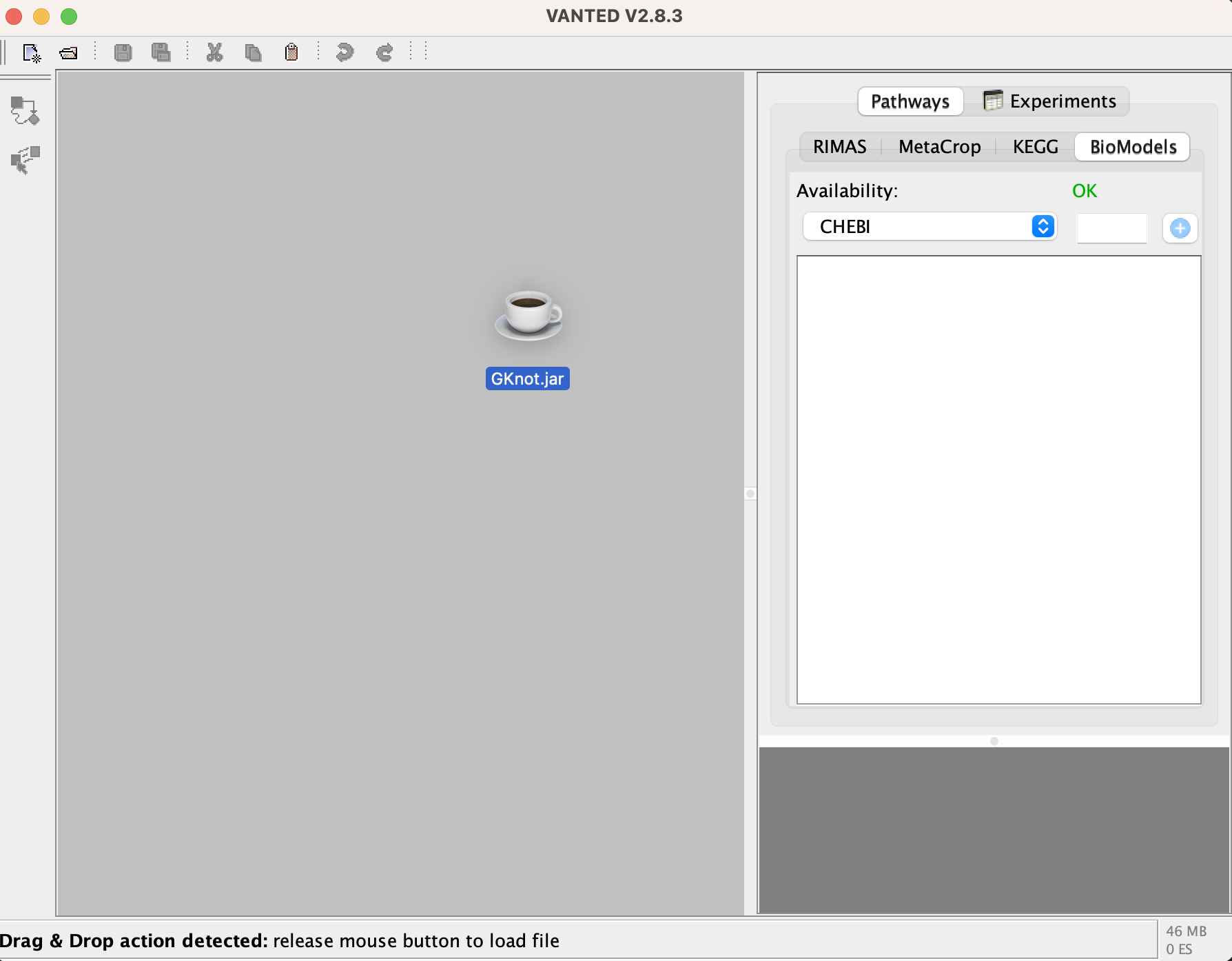Redo the last undone action
Image resolution: width=1232 pixels, height=961 pixels.
(x=384, y=53)
